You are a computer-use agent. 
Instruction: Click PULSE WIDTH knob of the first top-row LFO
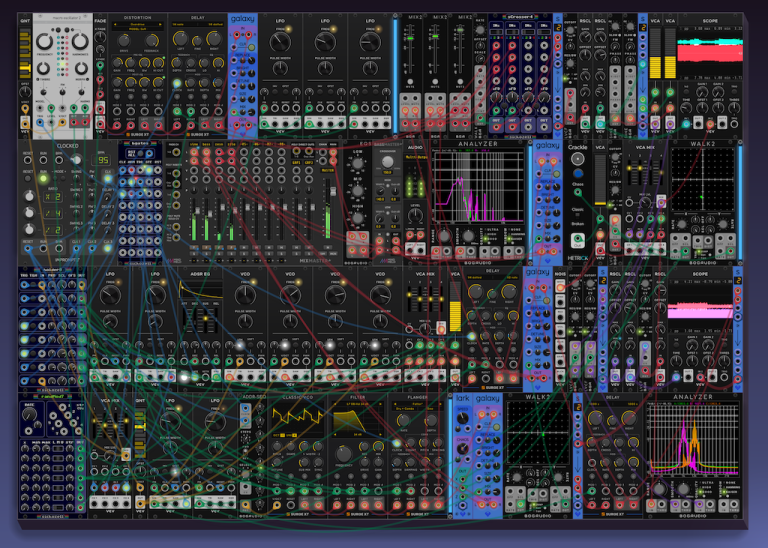pyautogui.click(x=280, y=68)
